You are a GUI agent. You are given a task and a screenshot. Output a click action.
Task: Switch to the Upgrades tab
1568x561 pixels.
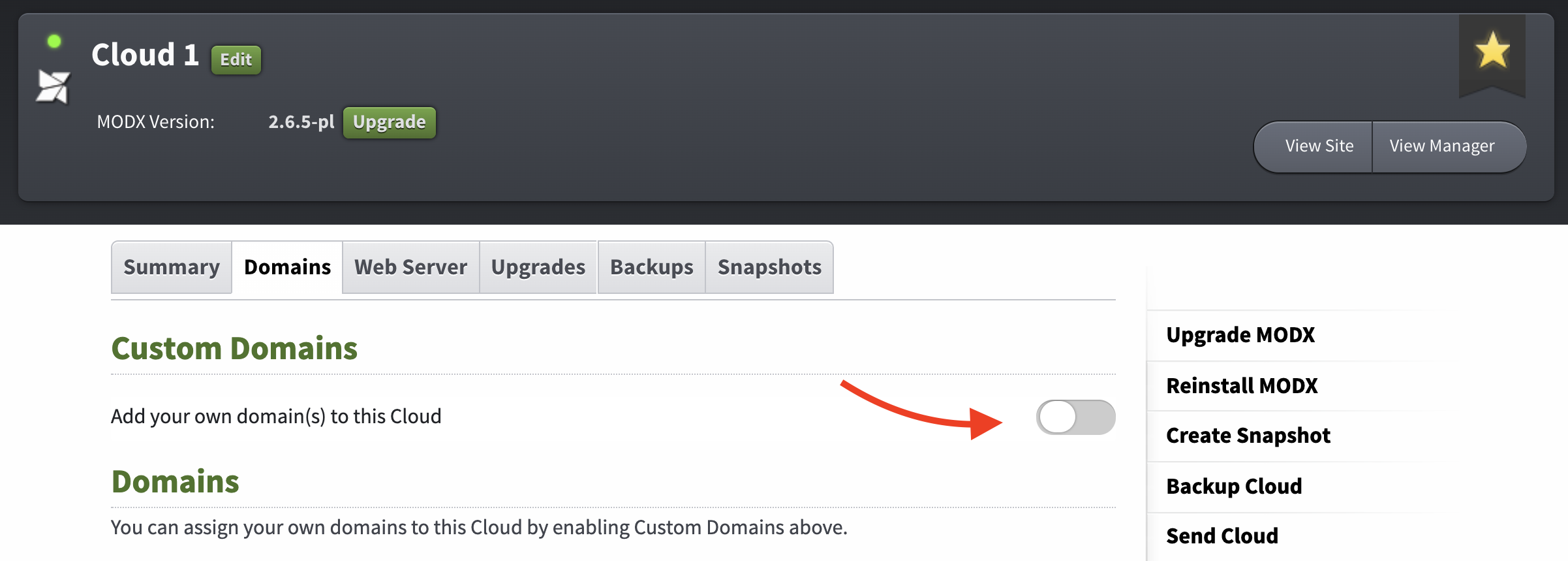click(537, 267)
